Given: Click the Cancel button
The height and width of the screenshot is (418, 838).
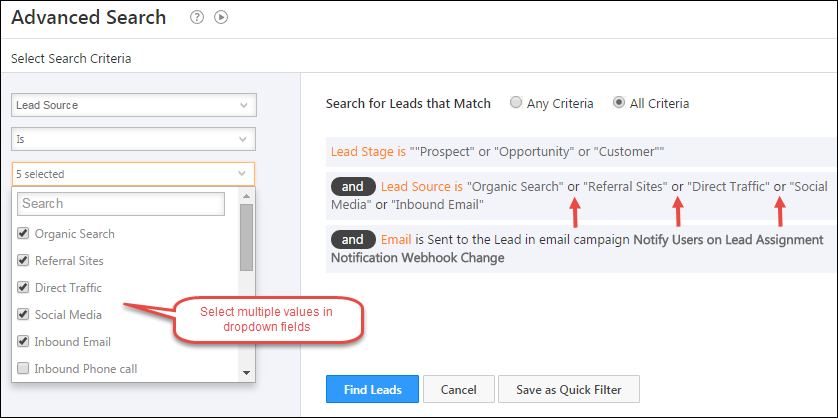Looking at the screenshot, I should [459, 389].
